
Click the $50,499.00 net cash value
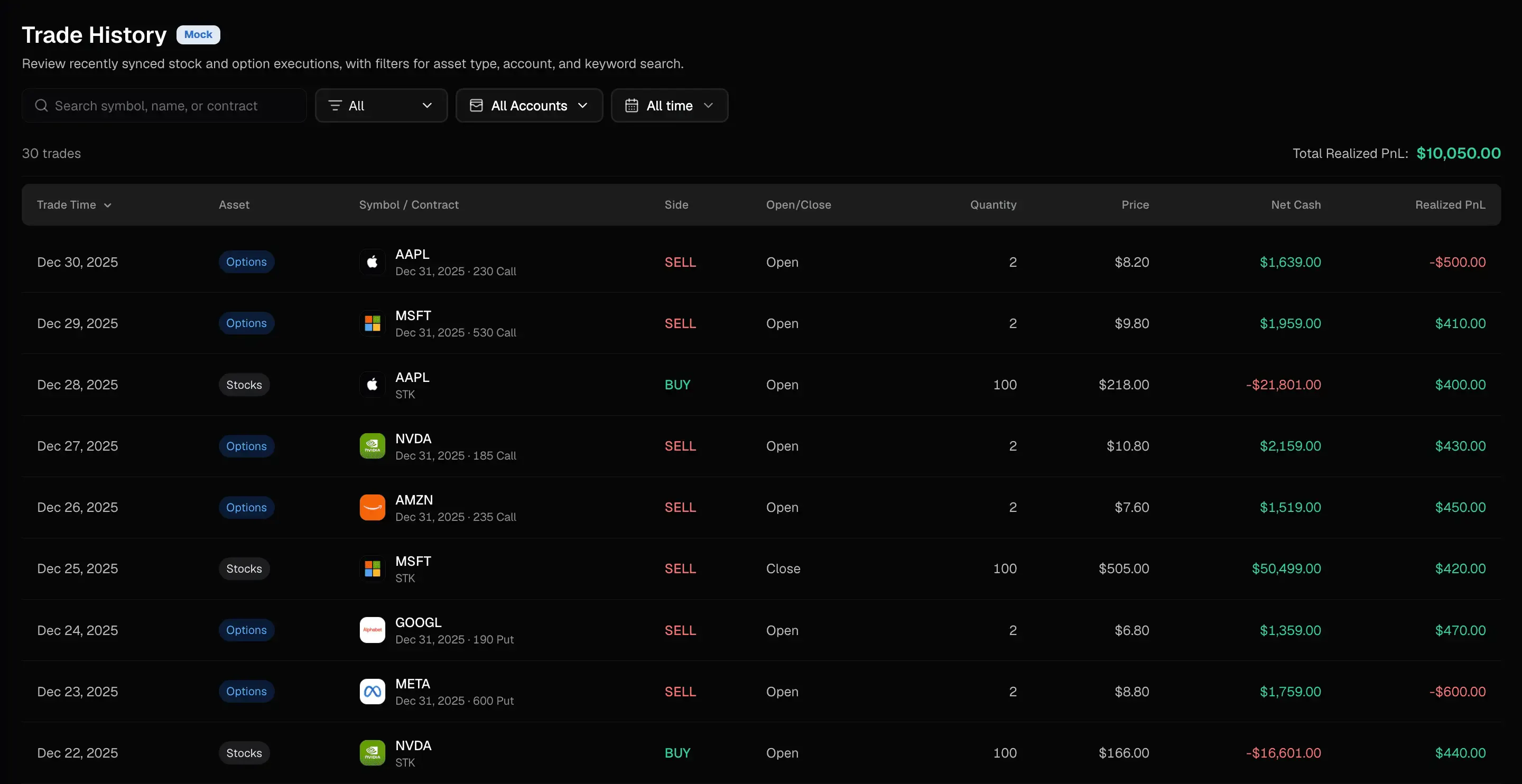pos(1286,568)
